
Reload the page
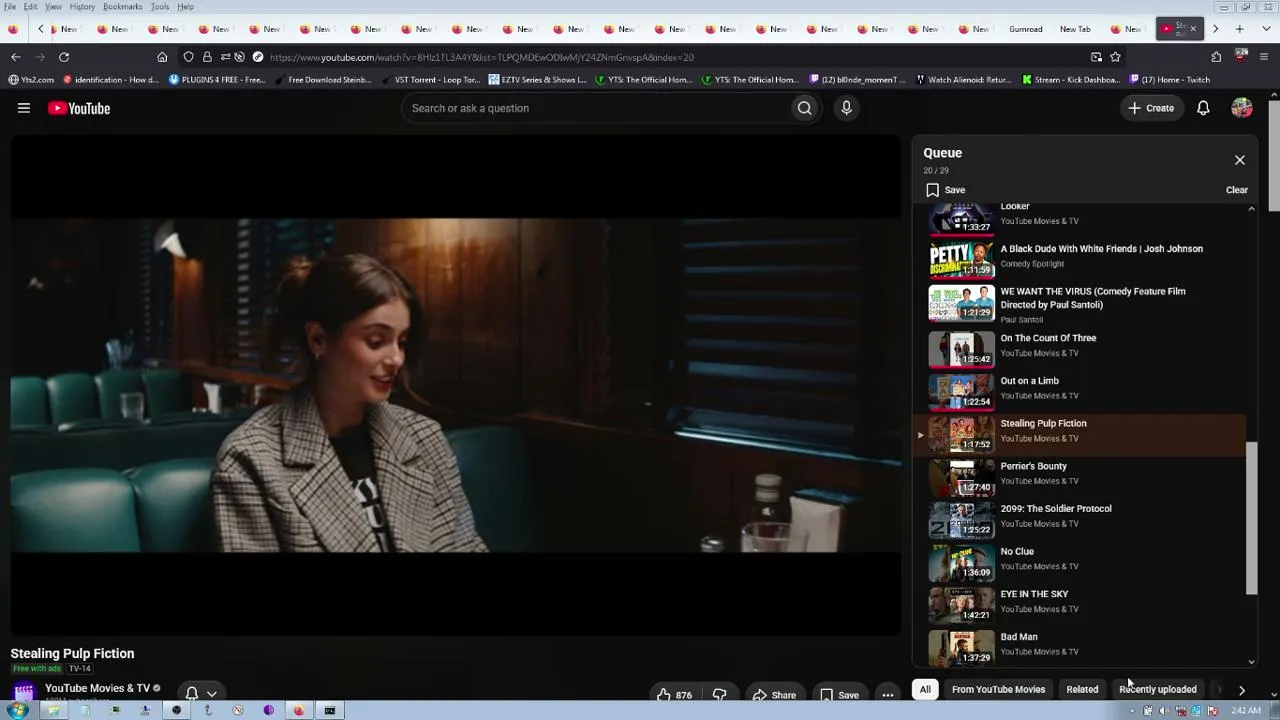[x=64, y=57]
